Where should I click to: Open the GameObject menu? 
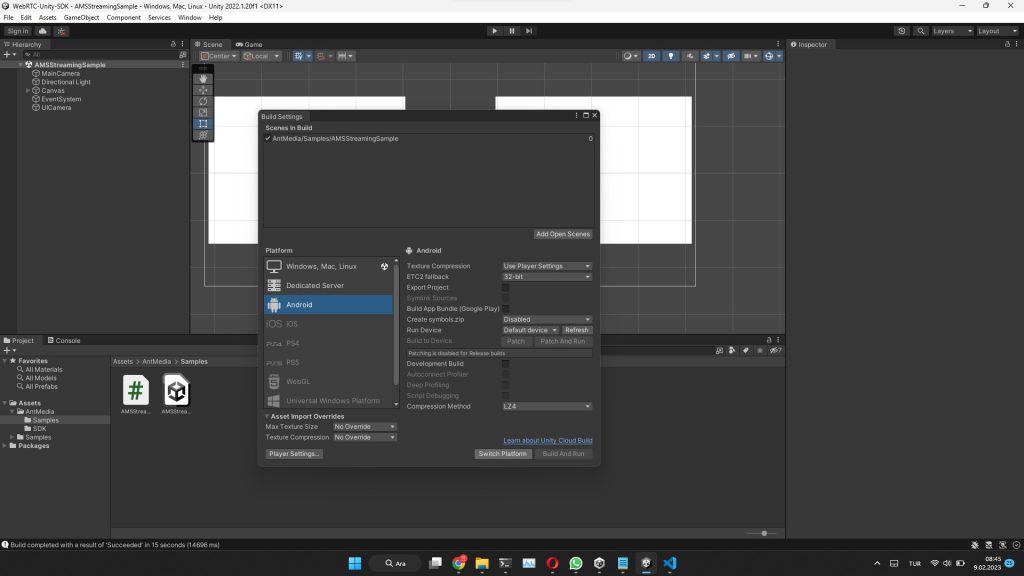tap(82, 18)
